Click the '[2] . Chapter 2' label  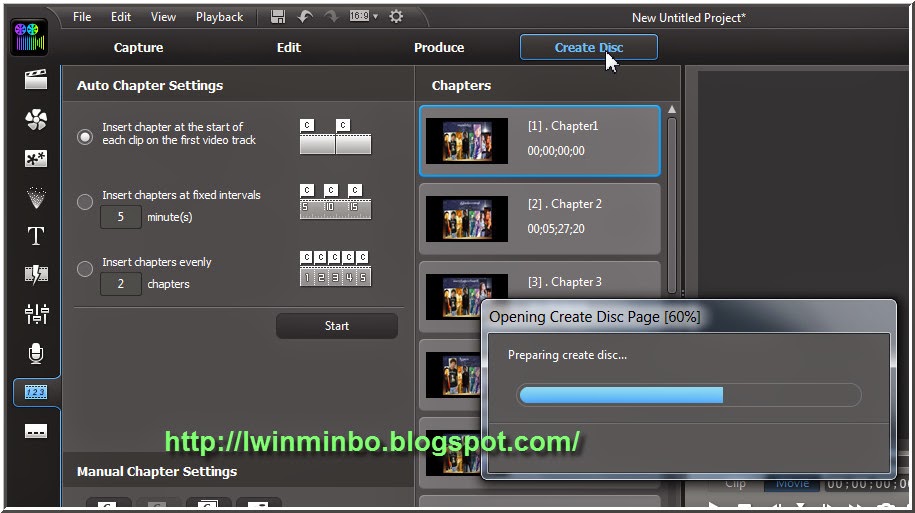click(x=565, y=204)
